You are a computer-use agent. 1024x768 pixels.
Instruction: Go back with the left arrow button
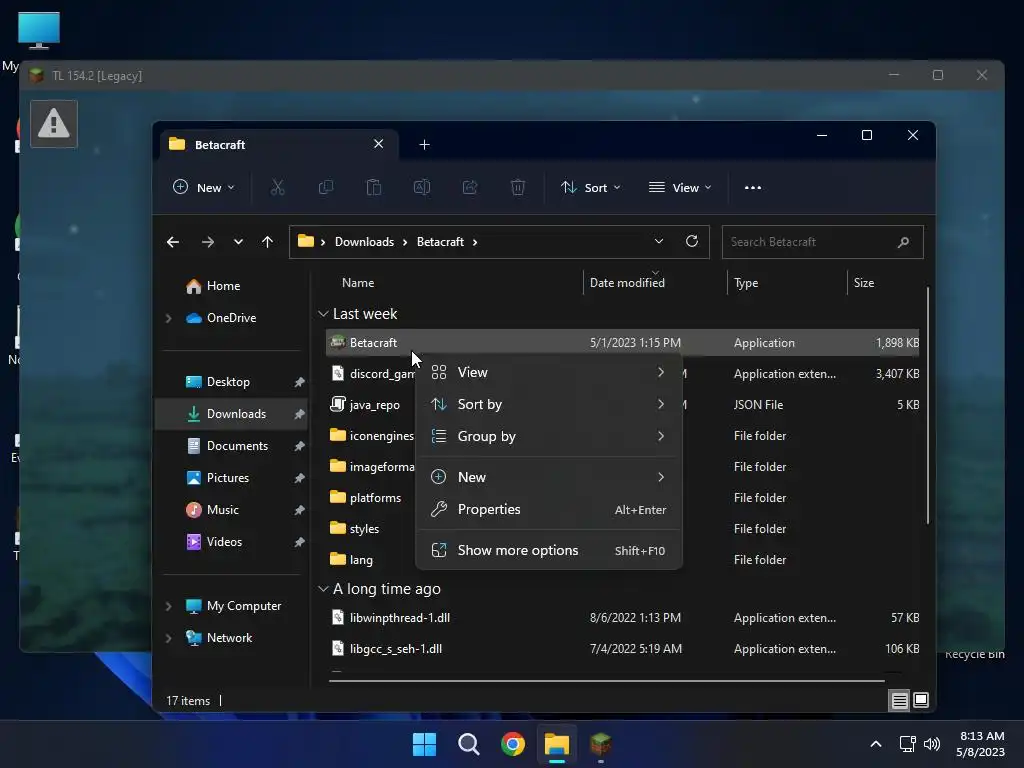[173, 242]
